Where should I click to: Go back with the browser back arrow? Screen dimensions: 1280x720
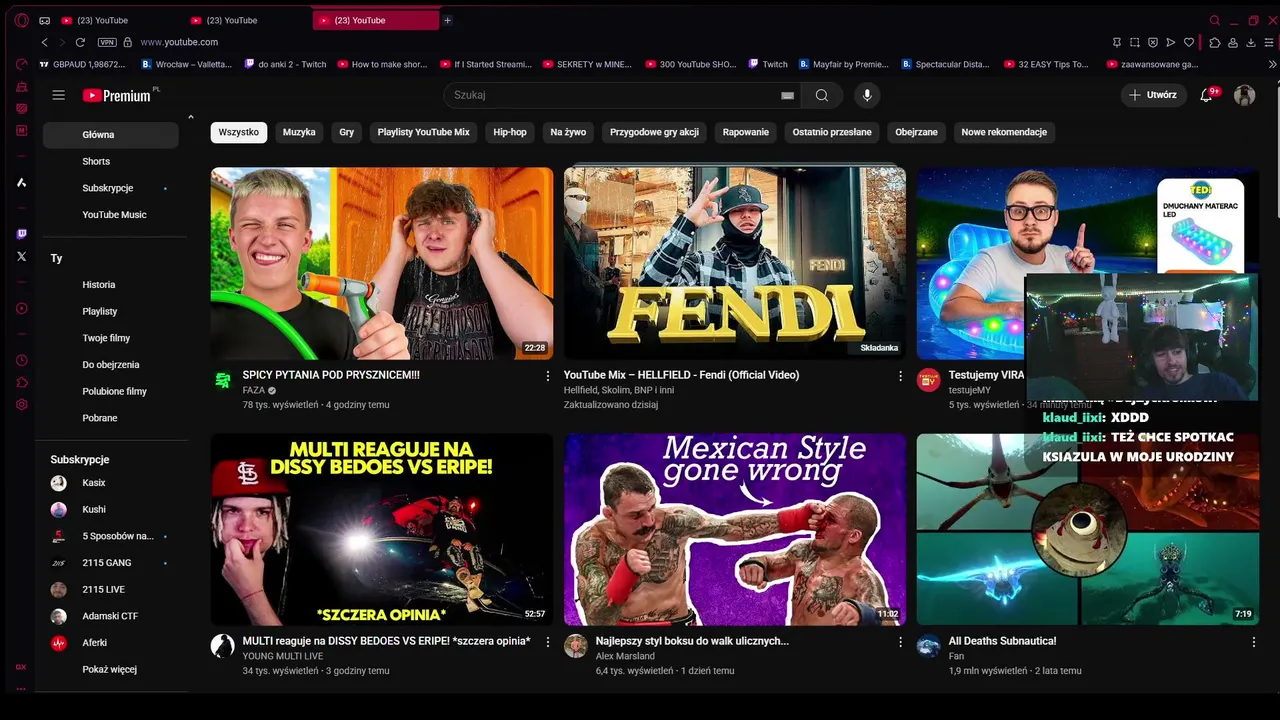coord(44,42)
